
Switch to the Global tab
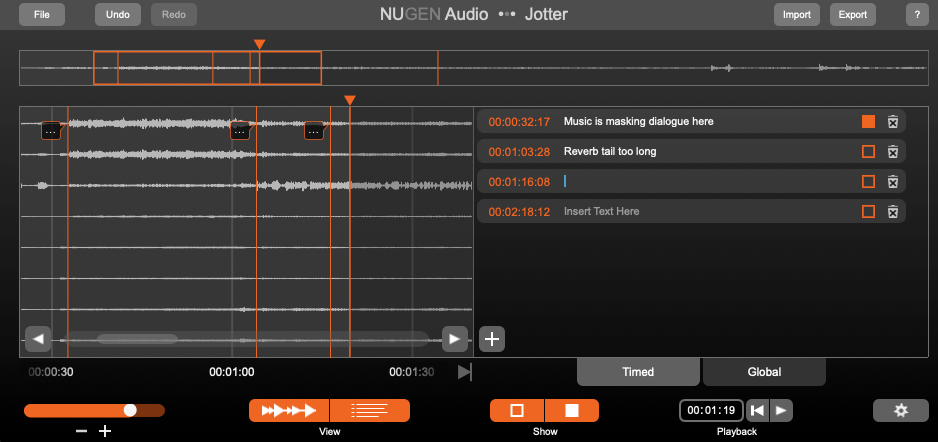pyautogui.click(x=764, y=372)
